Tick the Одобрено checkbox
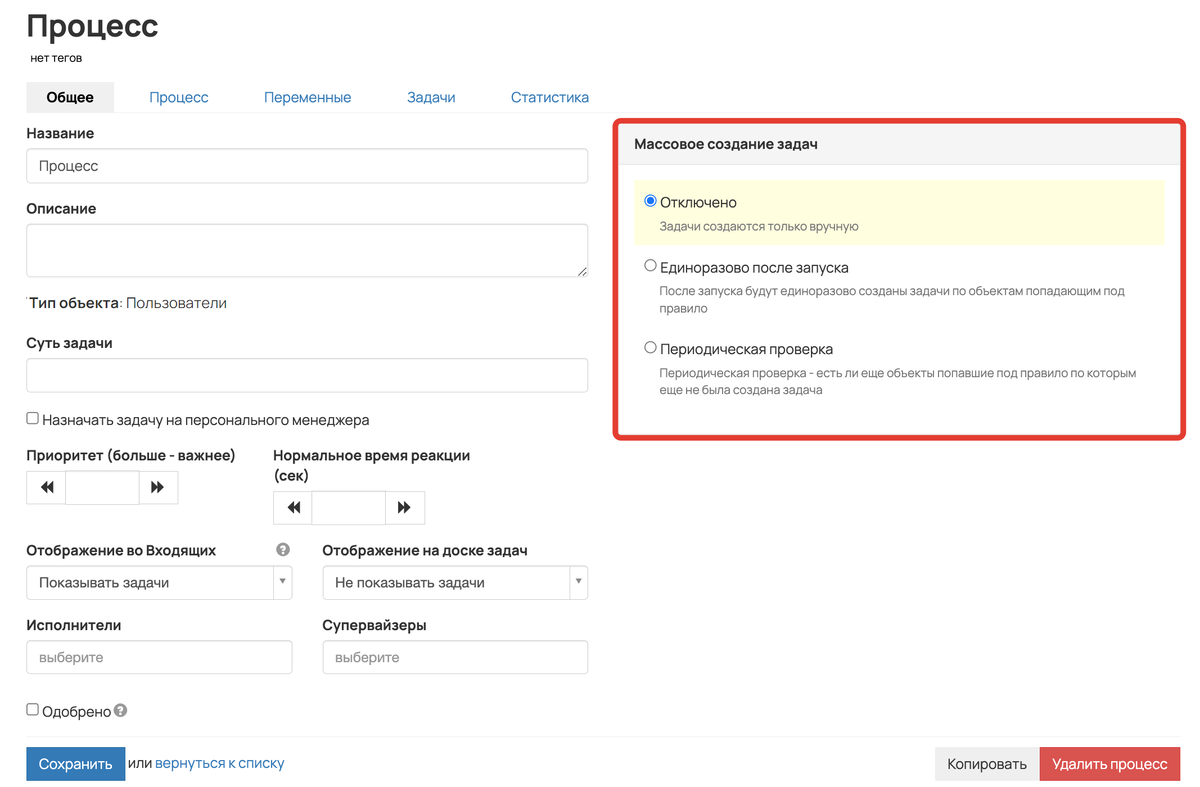The height and width of the screenshot is (787, 1200). click(33, 710)
